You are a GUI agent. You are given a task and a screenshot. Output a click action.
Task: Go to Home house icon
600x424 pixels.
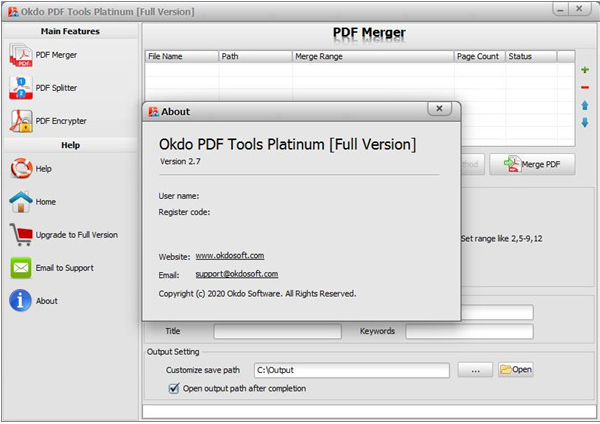[21, 202]
